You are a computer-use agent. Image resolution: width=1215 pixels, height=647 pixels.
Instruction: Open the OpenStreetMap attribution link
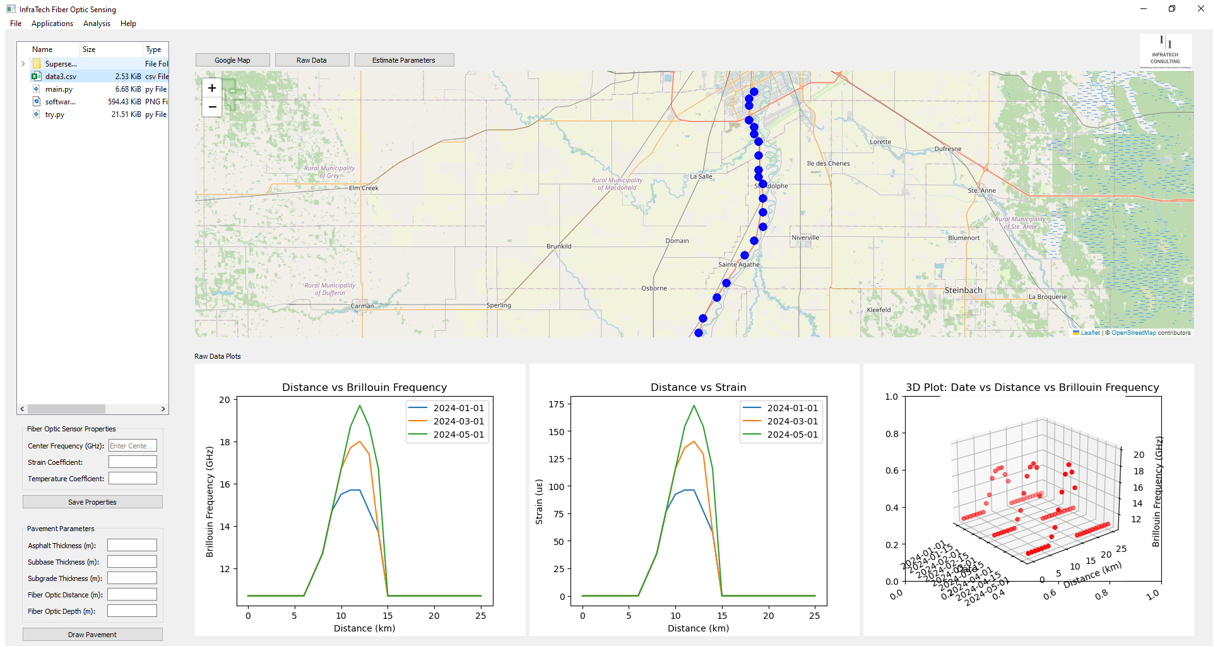[x=1133, y=333]
